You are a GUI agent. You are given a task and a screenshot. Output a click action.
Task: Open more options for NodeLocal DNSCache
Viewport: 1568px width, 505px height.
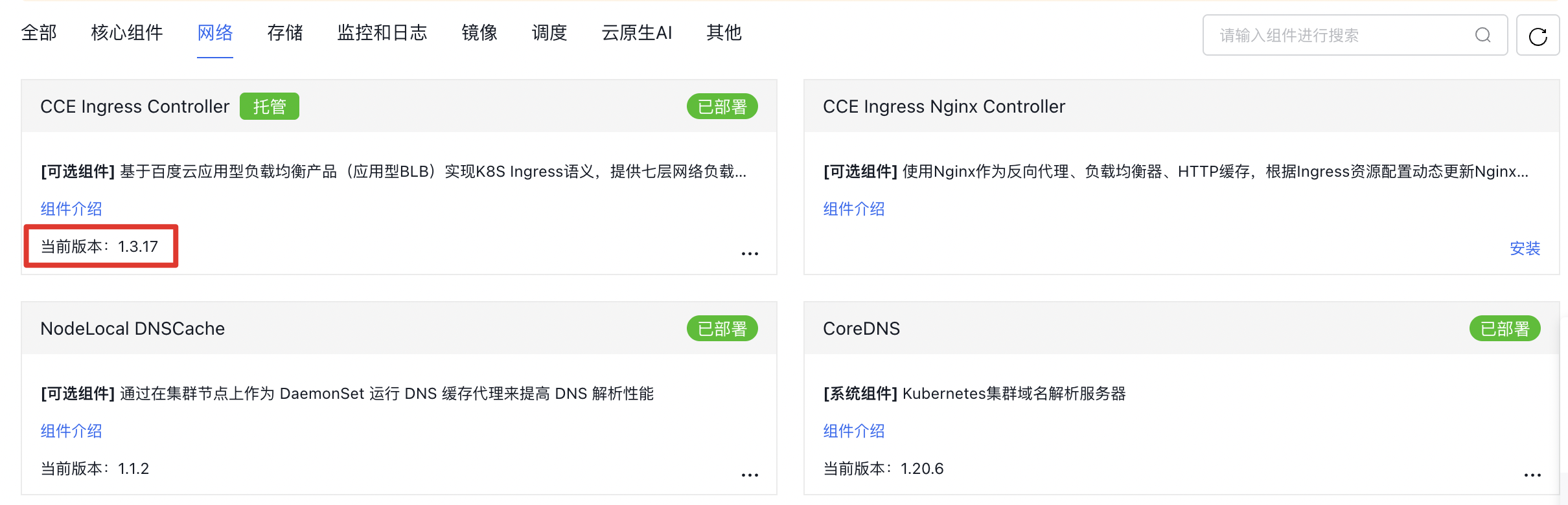tap(750, 475)
